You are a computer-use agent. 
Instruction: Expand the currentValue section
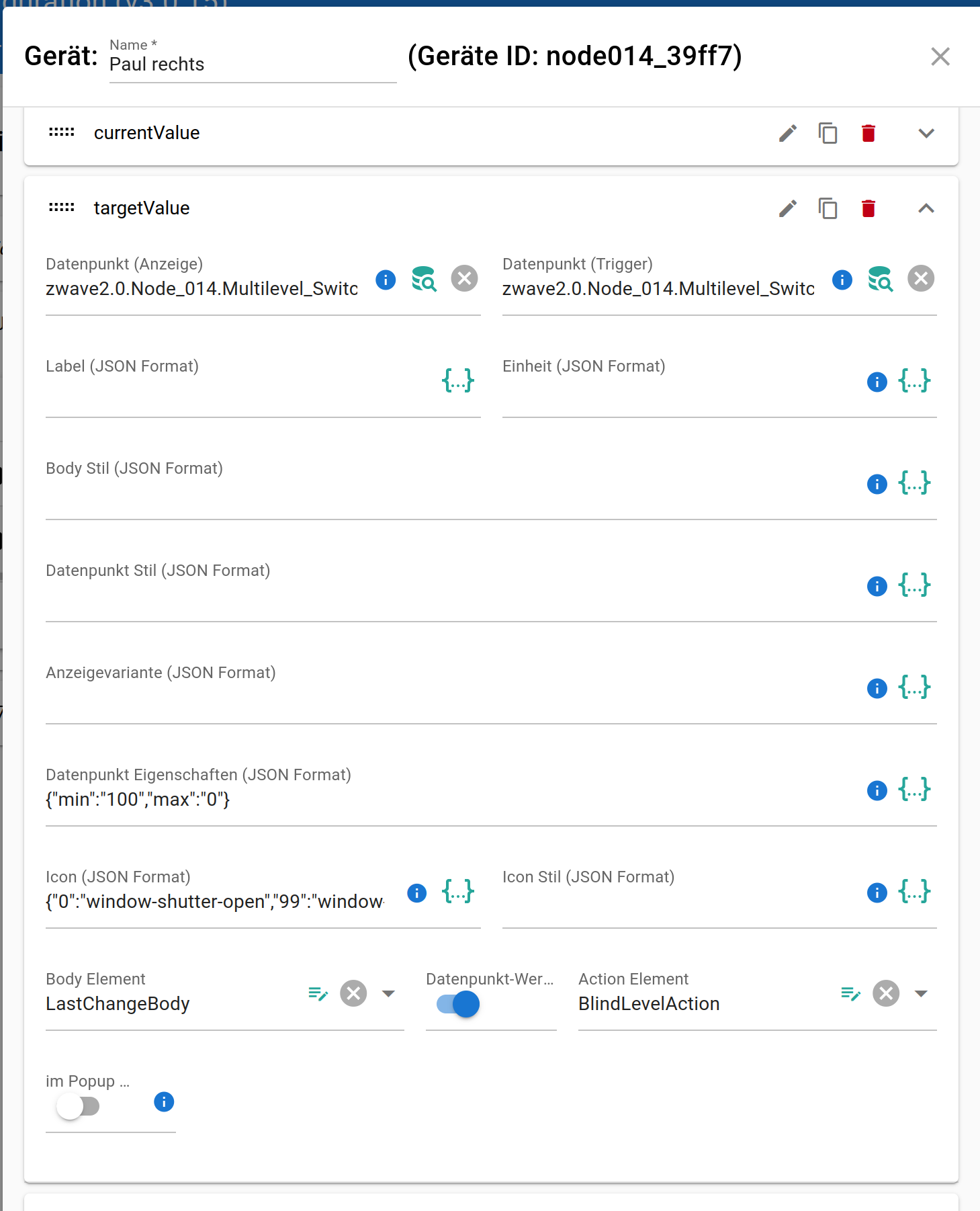[926, 133]
